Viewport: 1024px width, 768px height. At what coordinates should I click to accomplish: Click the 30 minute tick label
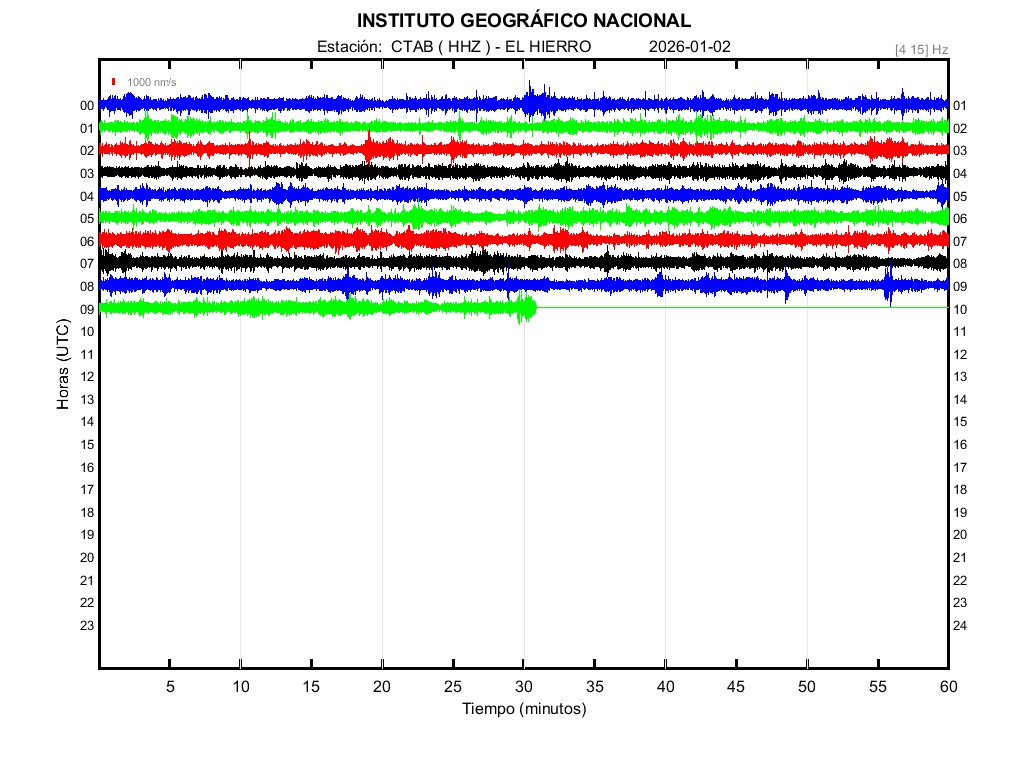tap(523, 686)
